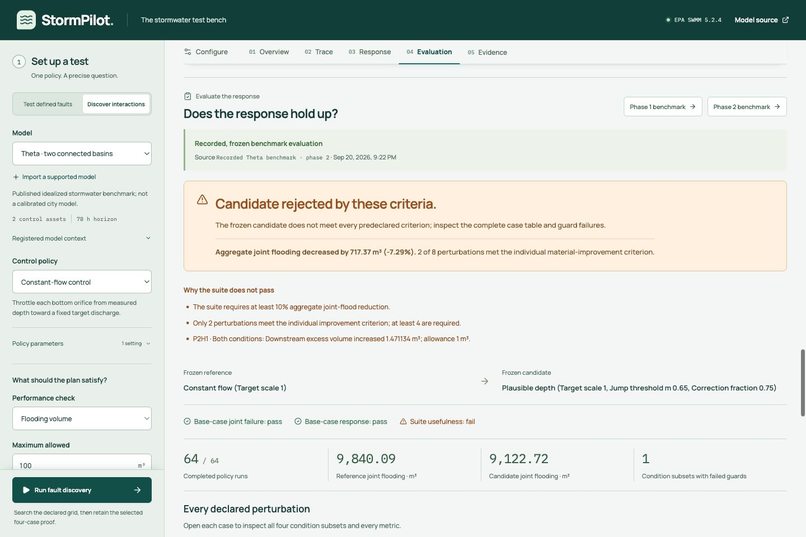Select Discover interactions mode
806x537 pixels.
pos(116,104)
